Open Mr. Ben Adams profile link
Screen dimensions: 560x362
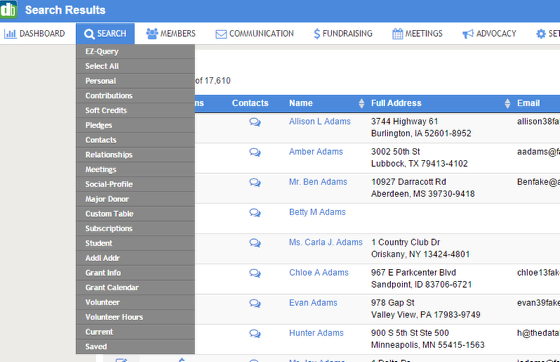click(318, 182)
